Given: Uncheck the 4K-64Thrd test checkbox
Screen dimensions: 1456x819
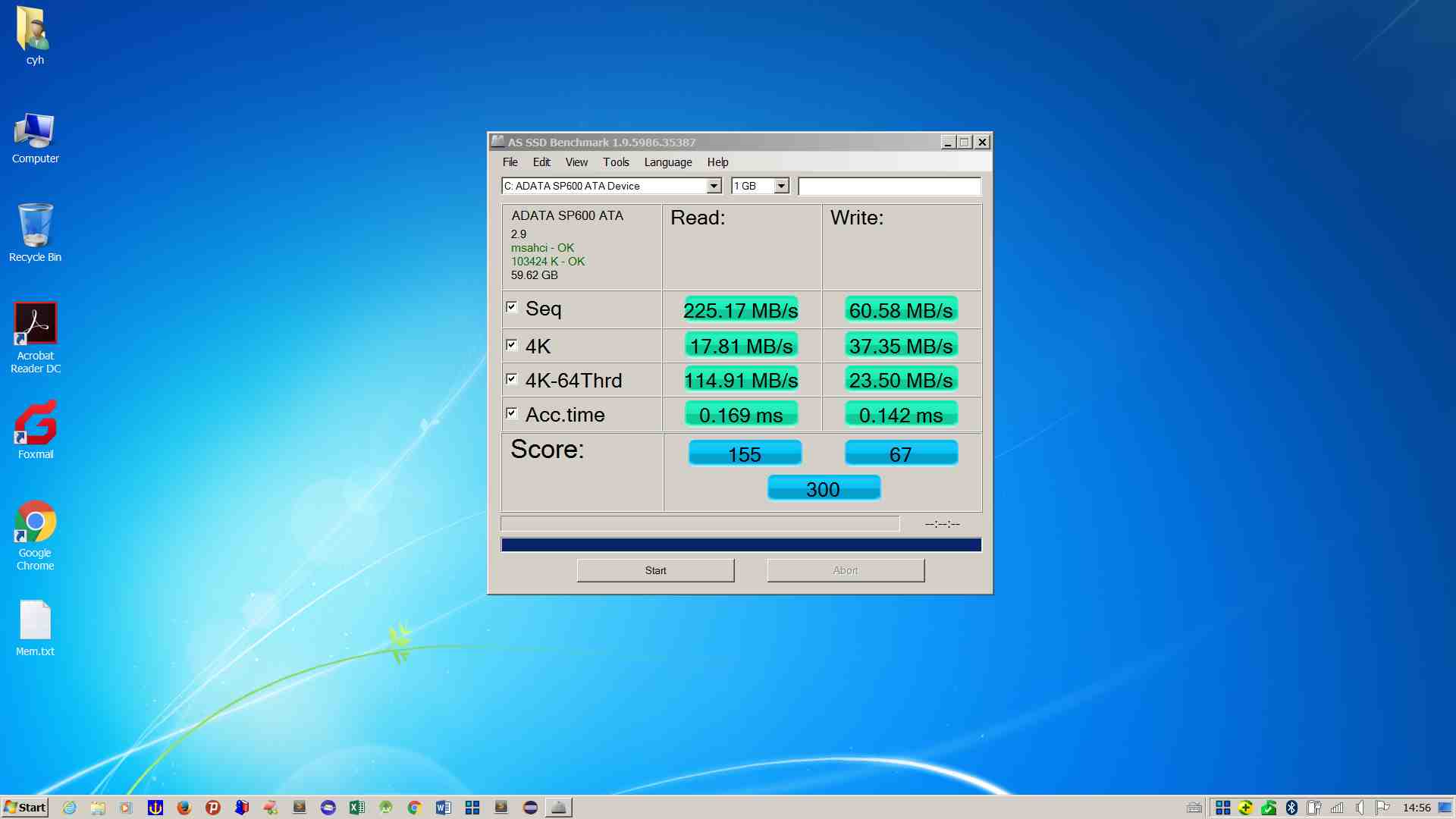Looking at the screenshot, I should (x=512, y=379).
